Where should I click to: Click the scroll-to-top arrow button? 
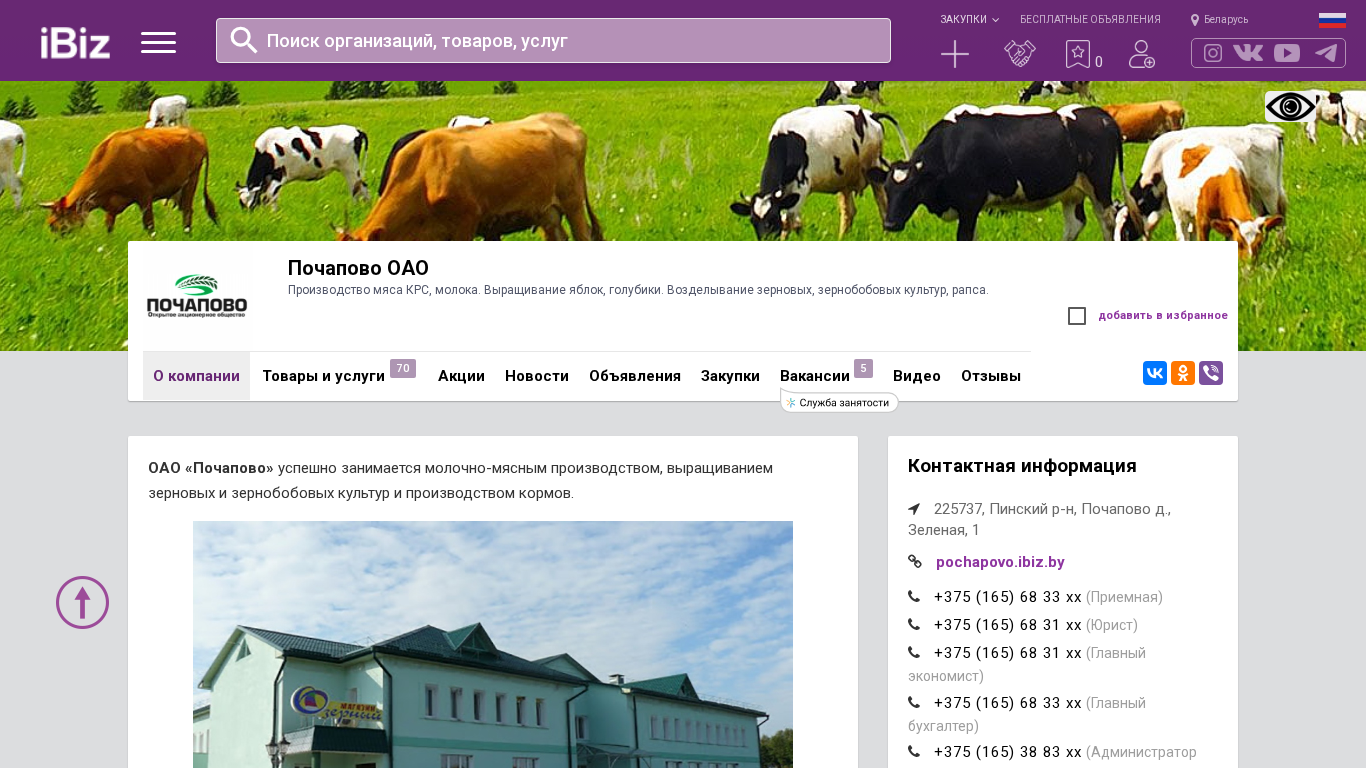pyautogui.click(x=82, y=602)
